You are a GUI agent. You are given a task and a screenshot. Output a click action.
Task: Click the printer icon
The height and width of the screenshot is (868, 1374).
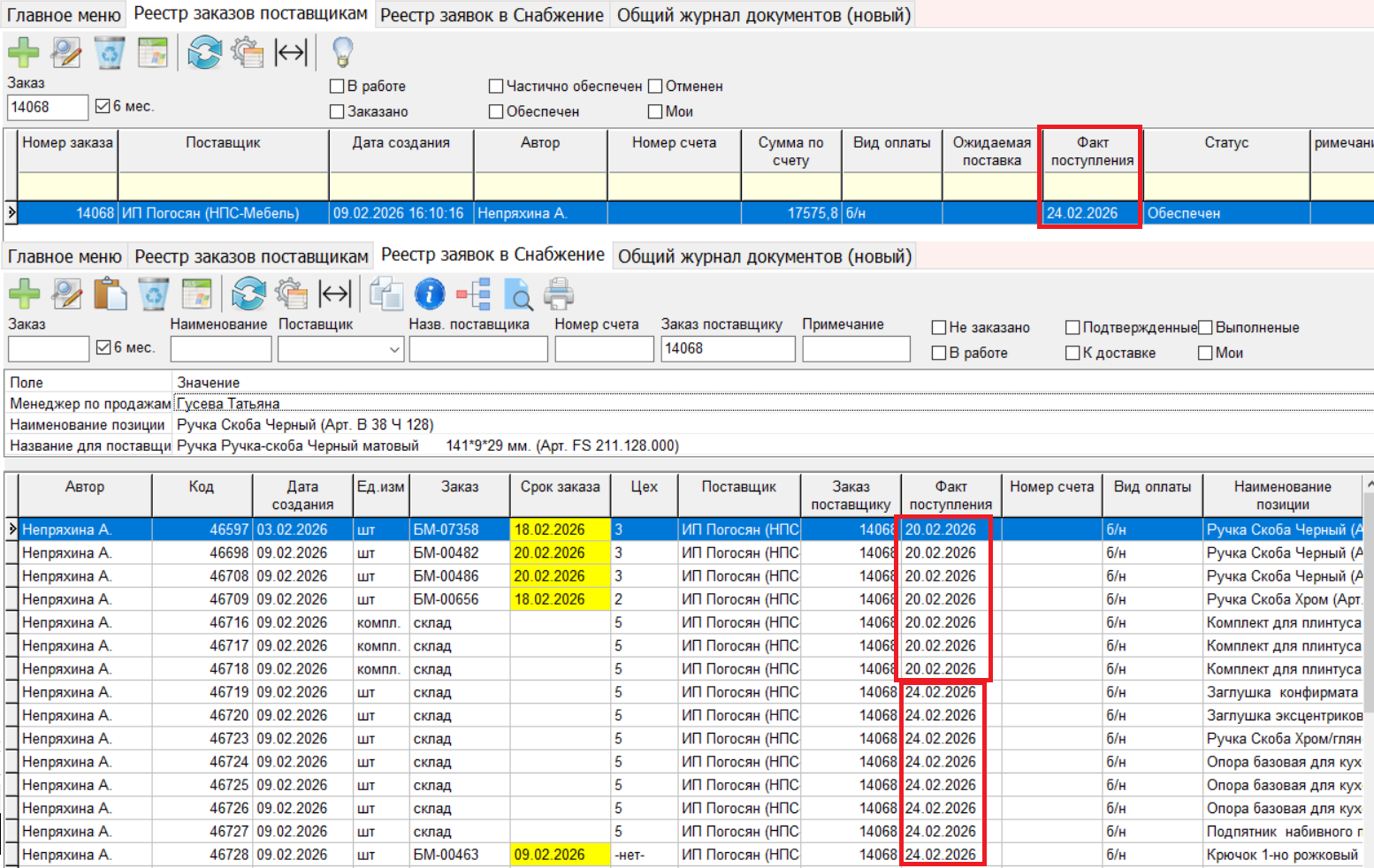(559, 293)
